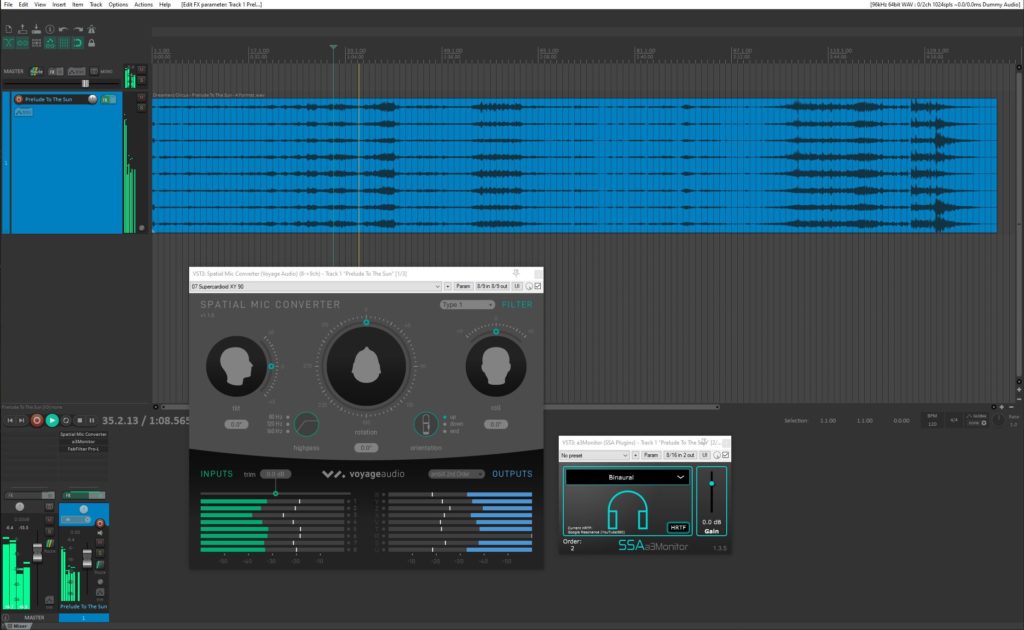Open the Binaural decoder dropdown

click(627, 477)
